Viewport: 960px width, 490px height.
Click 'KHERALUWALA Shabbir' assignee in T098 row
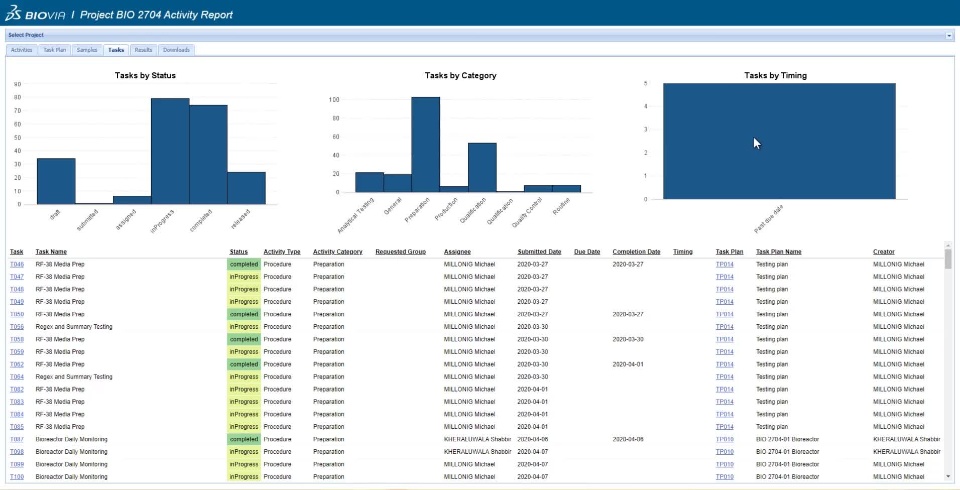[x=477, y=451]
